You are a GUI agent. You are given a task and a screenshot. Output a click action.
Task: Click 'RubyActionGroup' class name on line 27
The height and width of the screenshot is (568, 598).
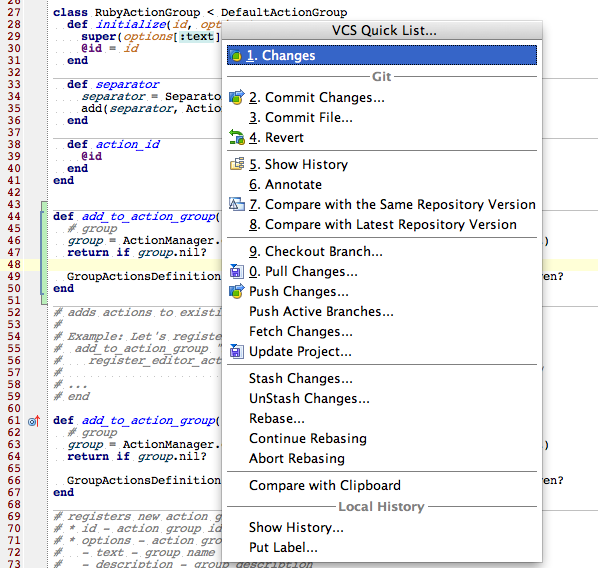click(x=147, y=13)
